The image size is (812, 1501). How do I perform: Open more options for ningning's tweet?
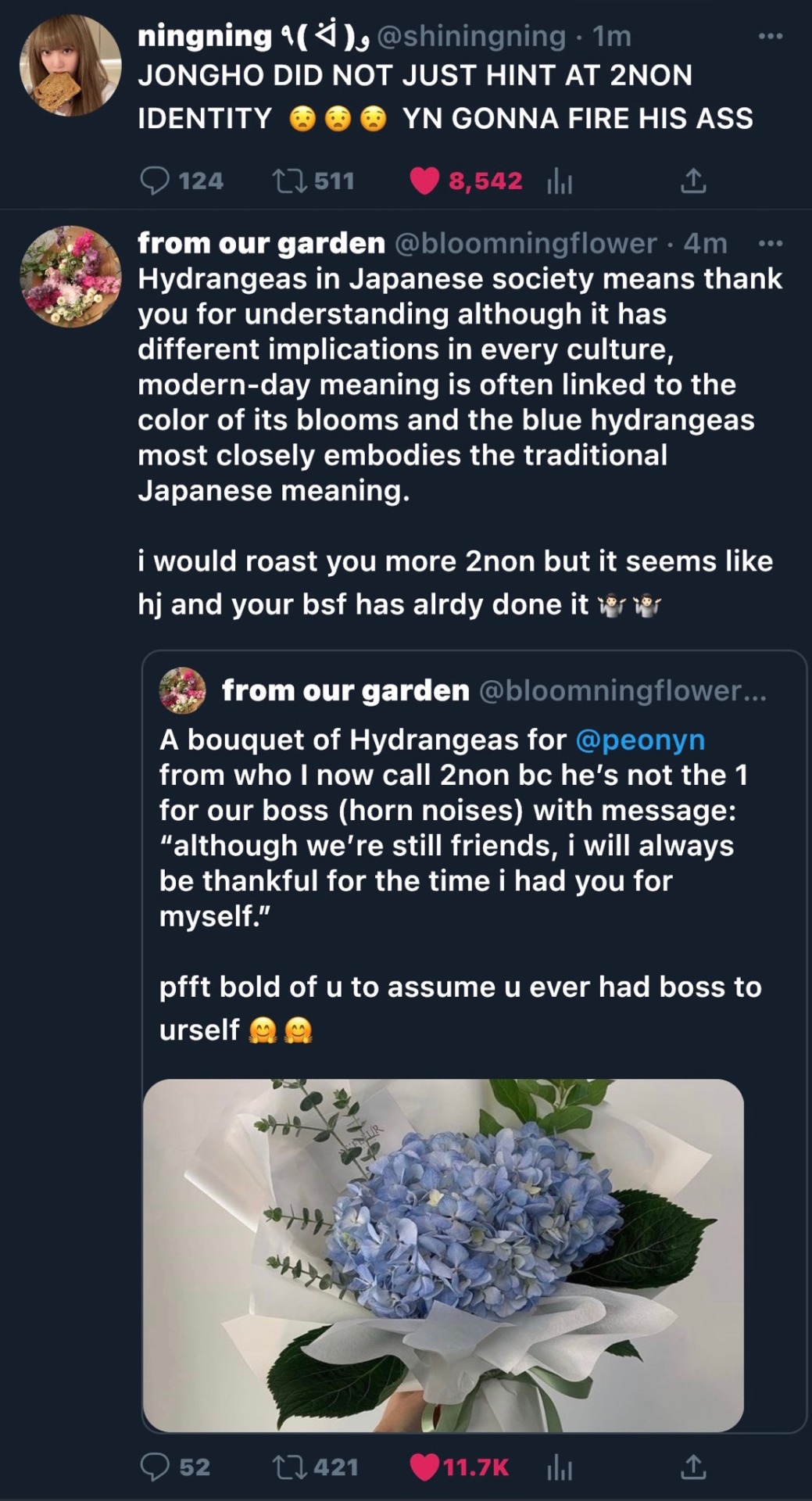coord(771,36)
